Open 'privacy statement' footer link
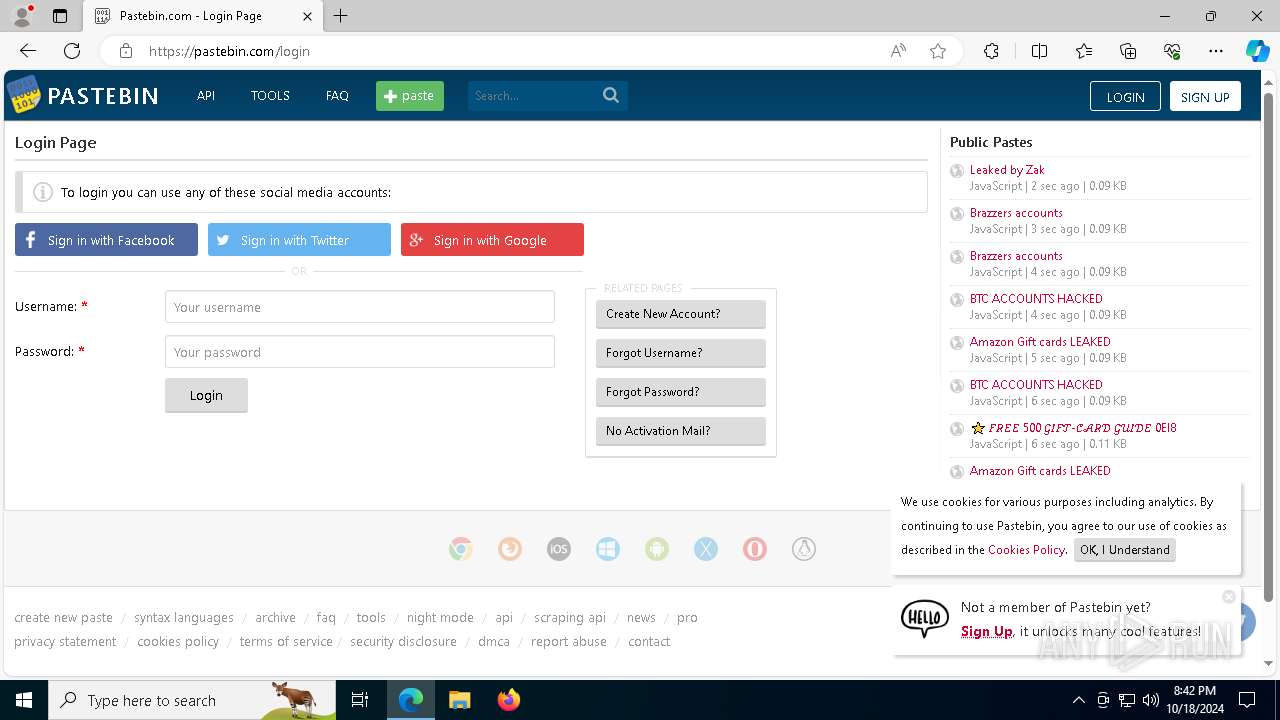The image size is (1280, 720). click(x=65, y=642)
